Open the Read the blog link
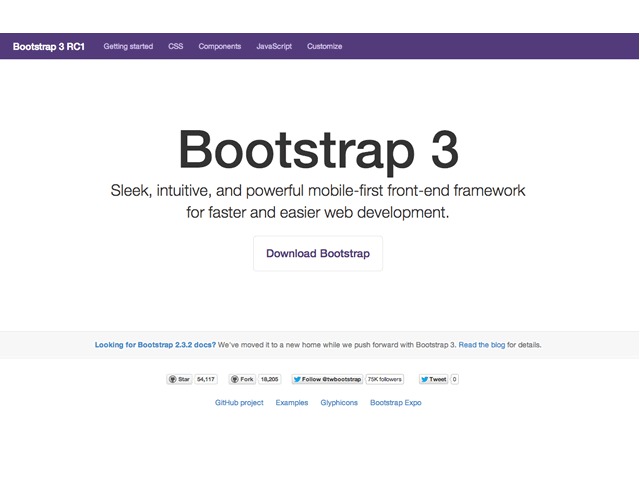Viewport: 640px width, 480px height. pos(482,345)
